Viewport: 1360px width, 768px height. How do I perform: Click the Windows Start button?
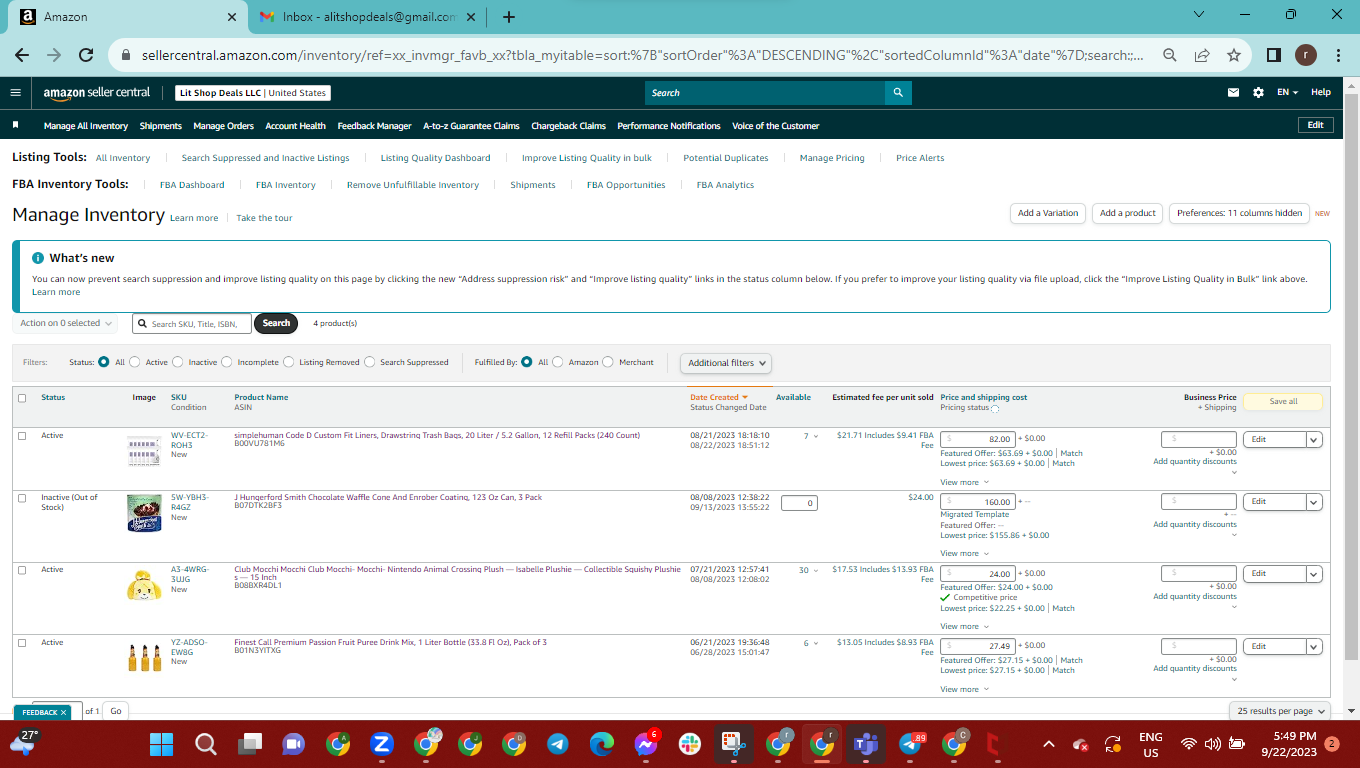pos(161,744)
